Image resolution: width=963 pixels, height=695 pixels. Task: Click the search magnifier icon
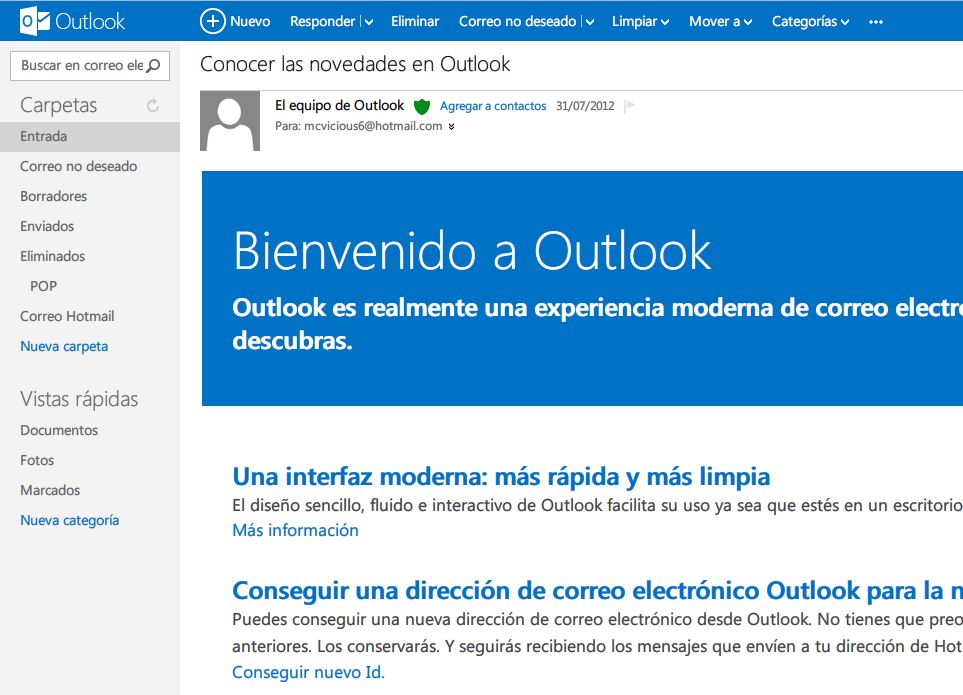tap(153, 66)
